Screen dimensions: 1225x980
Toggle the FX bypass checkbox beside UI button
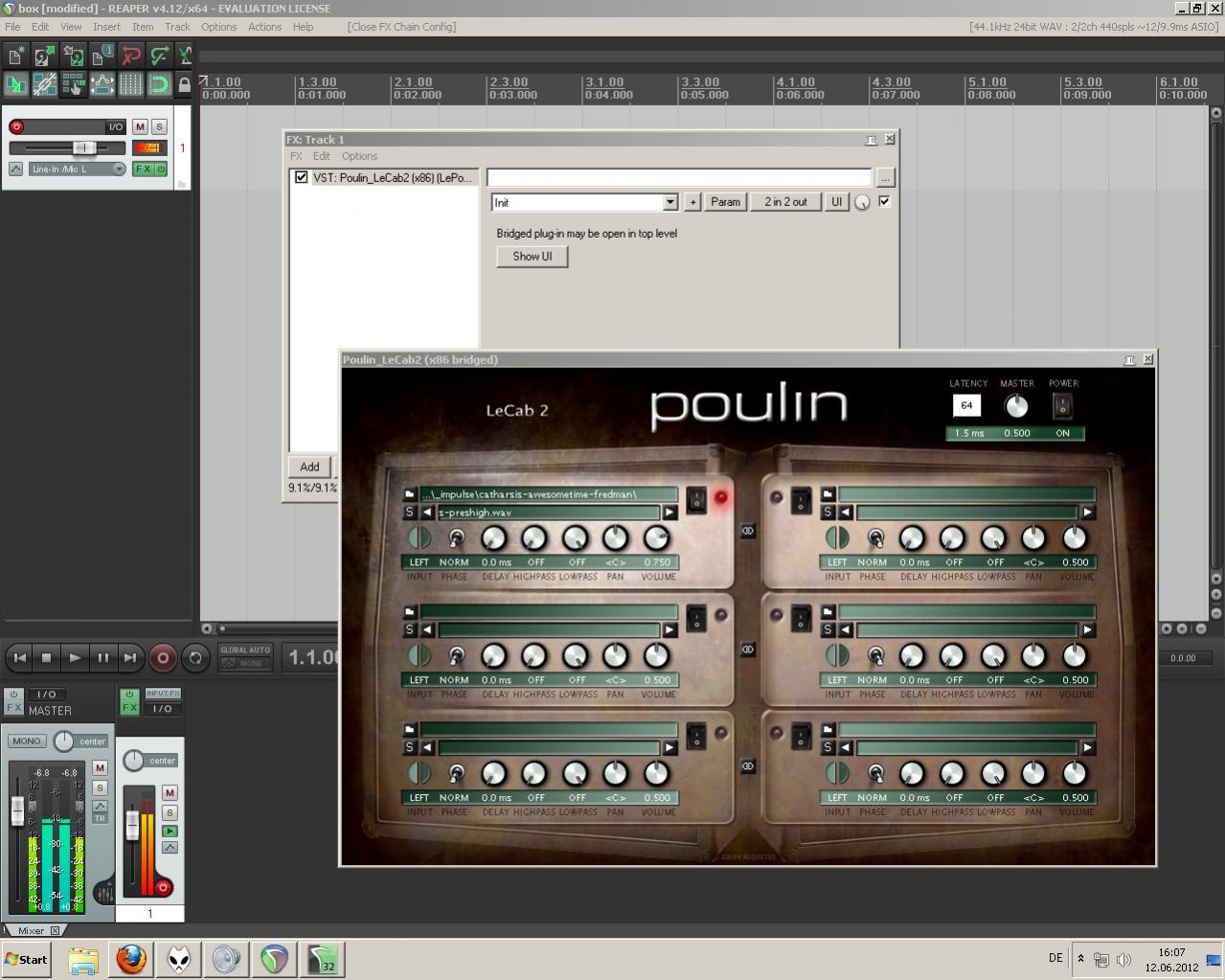884,201
